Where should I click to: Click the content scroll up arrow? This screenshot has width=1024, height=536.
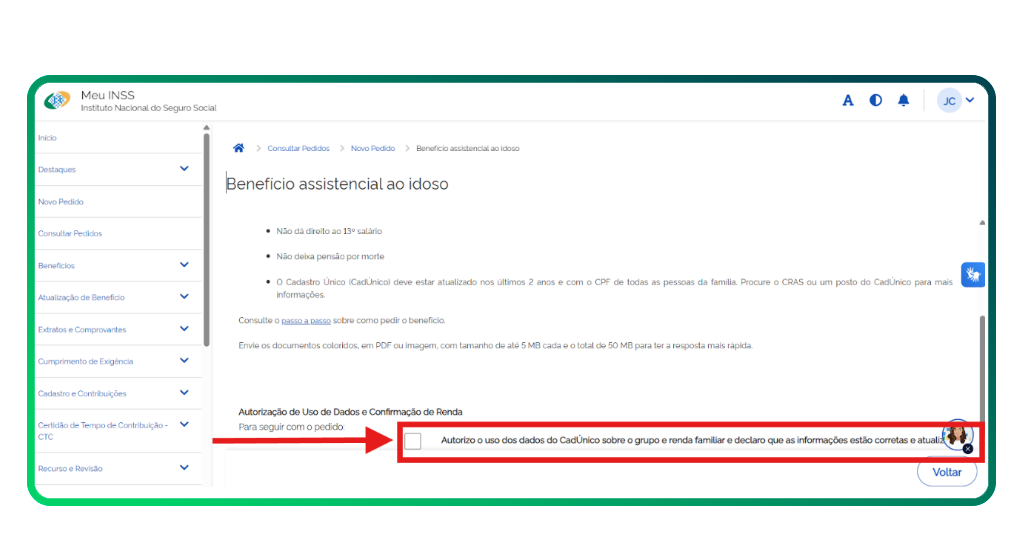[982, 223]
